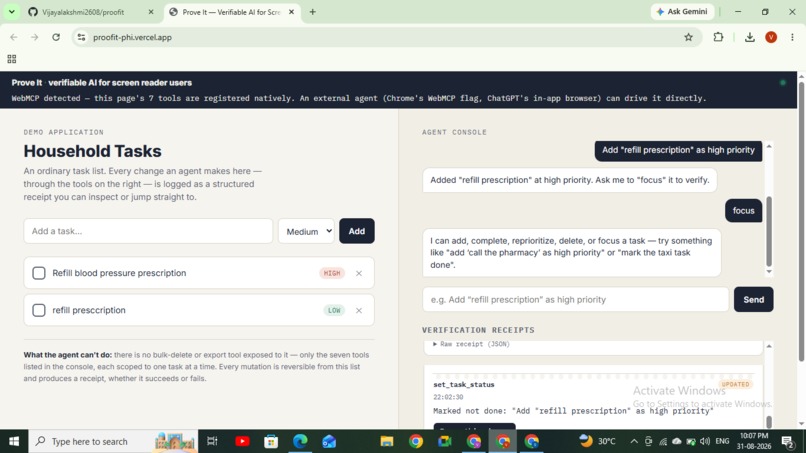
Task: Click the agent console scrollbar thumb
Action: [769, 231]
